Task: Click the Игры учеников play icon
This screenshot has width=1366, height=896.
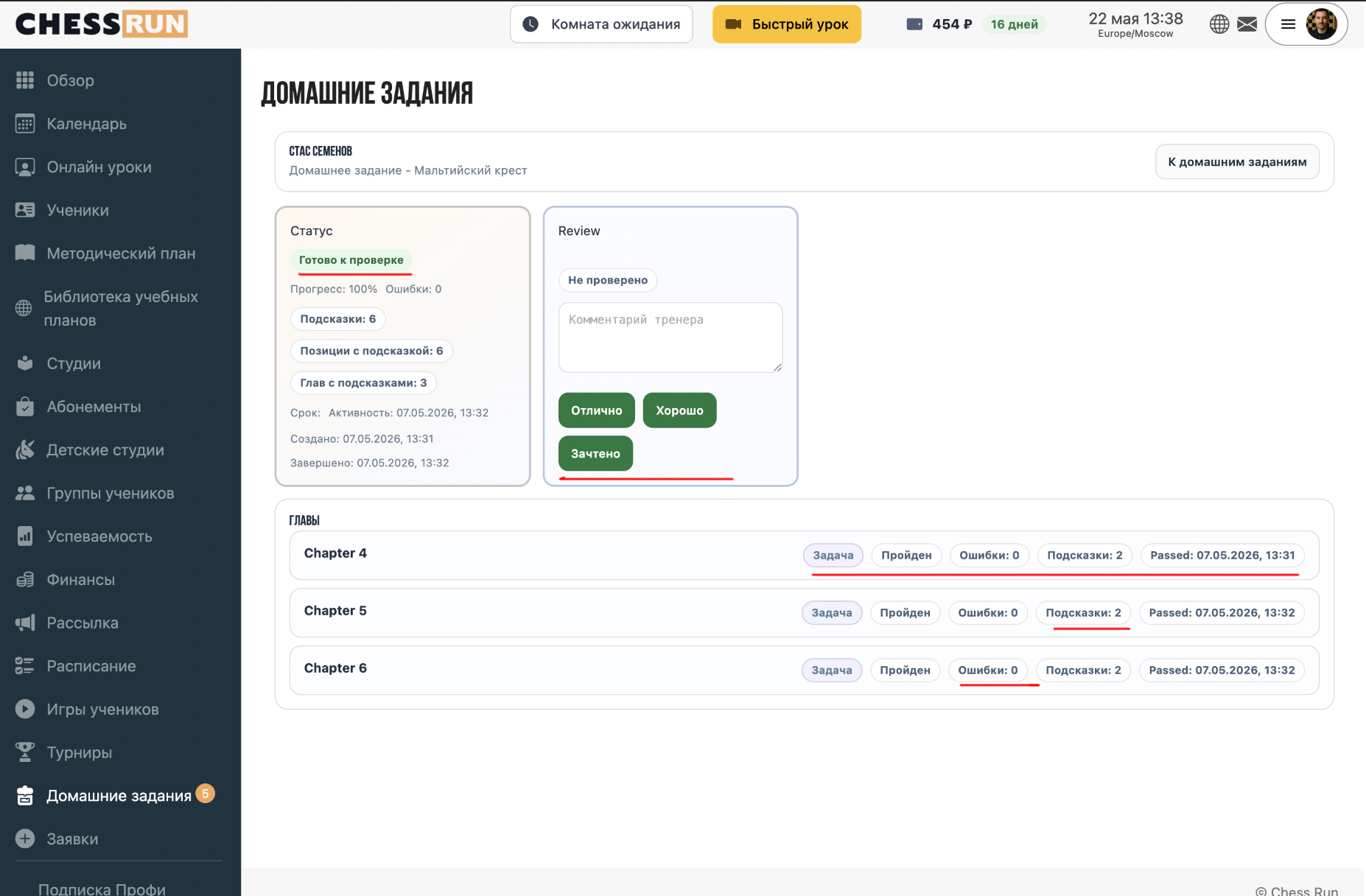Action: pos(25,709)
